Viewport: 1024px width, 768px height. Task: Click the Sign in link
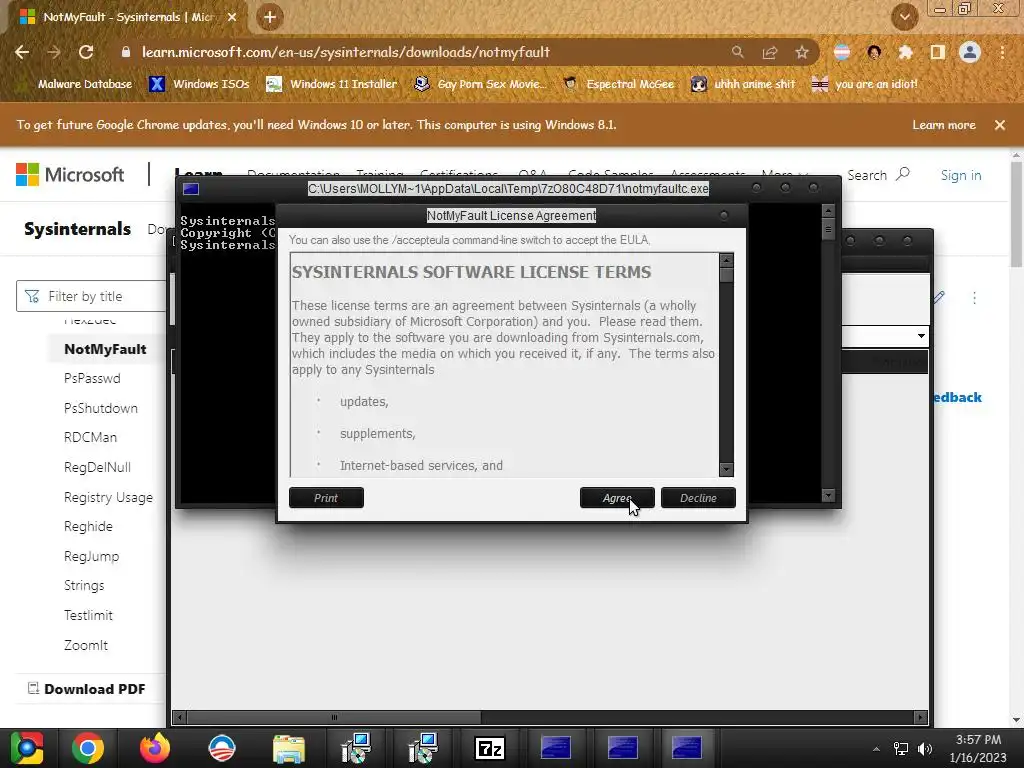point(961,175)
